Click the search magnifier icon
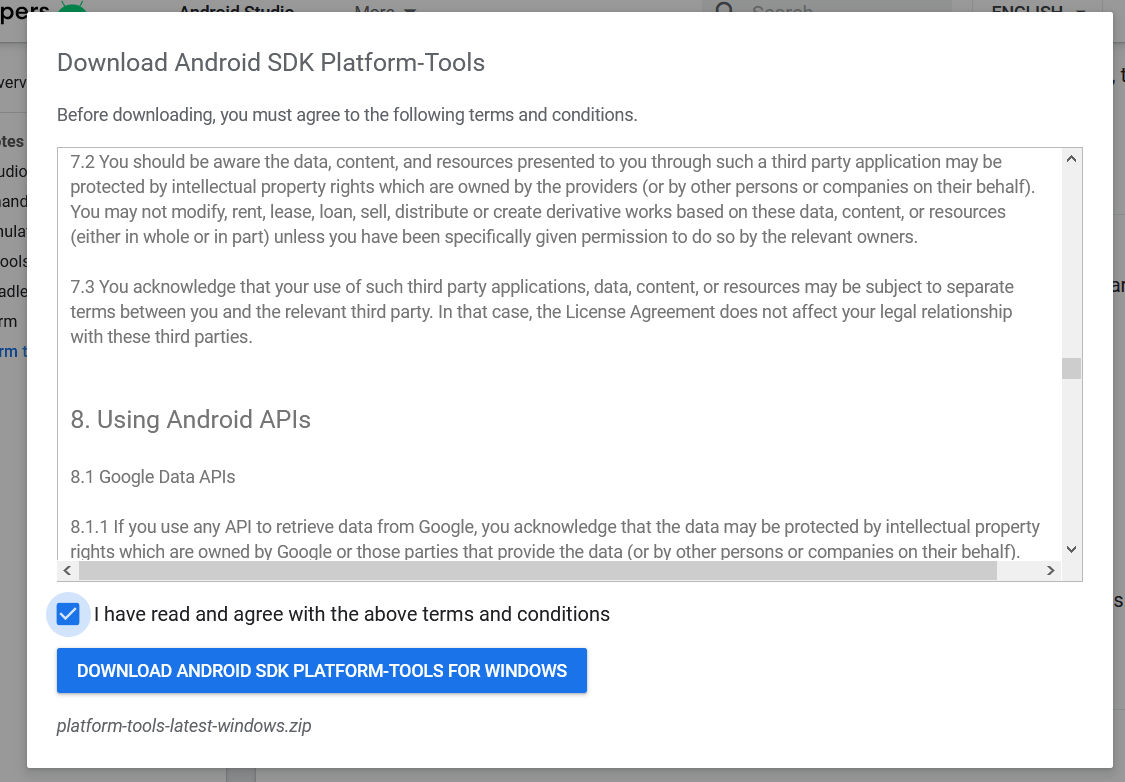Image resolution: width=1125 pixels, height=782 pixels. [x=724, y=11]
